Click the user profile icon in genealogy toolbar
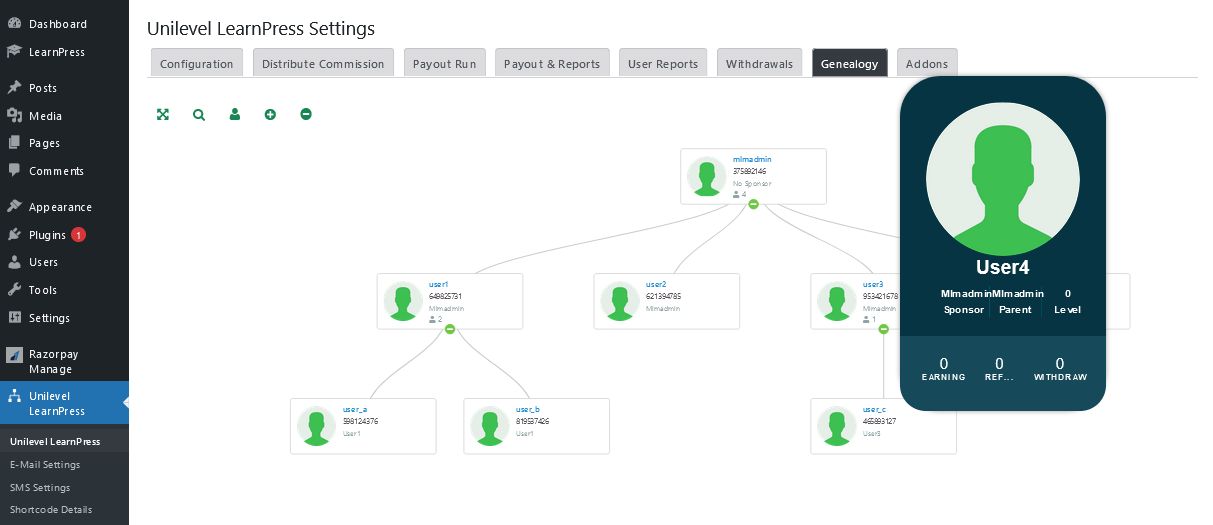1213x525 pixels. 235,115
